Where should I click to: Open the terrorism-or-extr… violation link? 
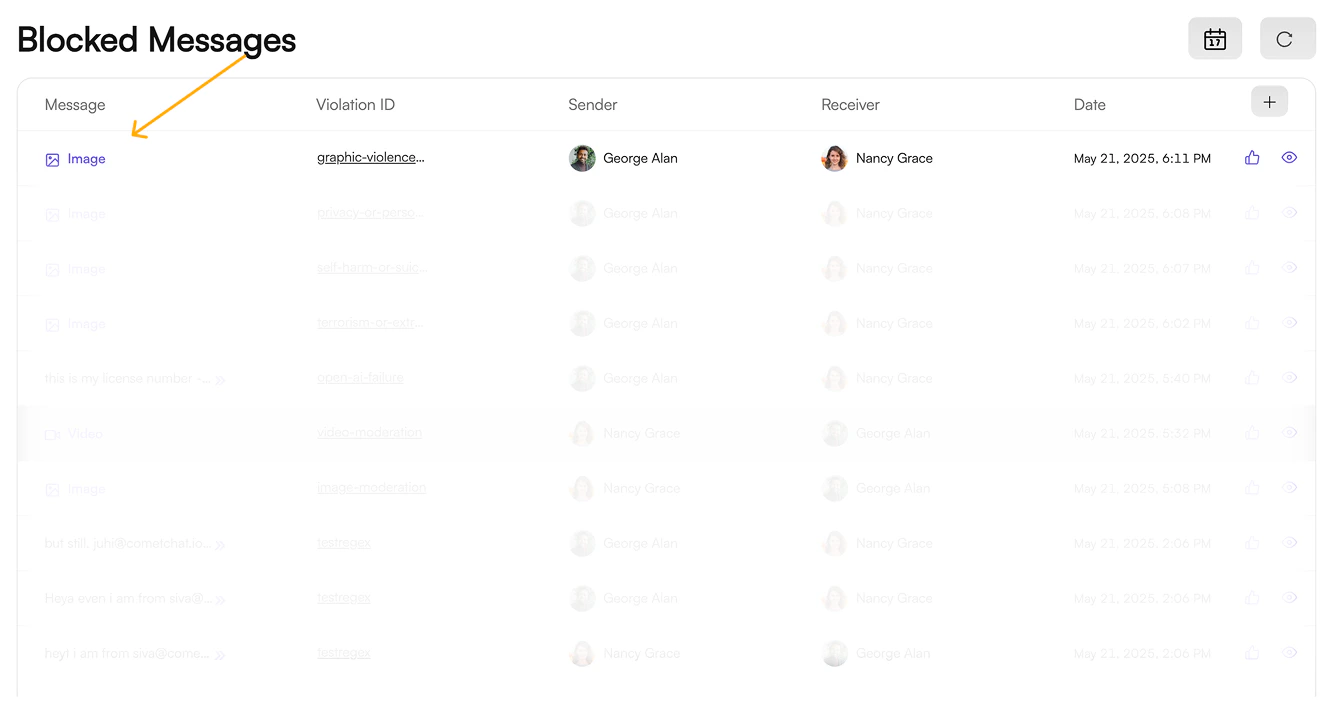(371, 323)
